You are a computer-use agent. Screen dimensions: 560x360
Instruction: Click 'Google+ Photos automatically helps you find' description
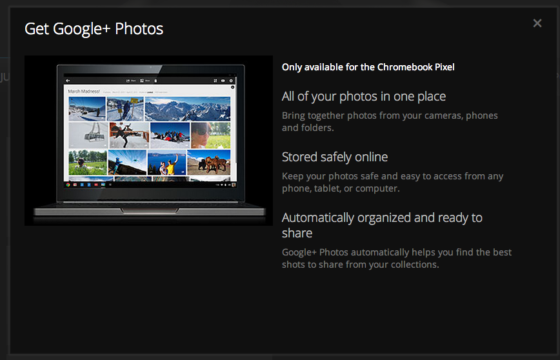396,258
